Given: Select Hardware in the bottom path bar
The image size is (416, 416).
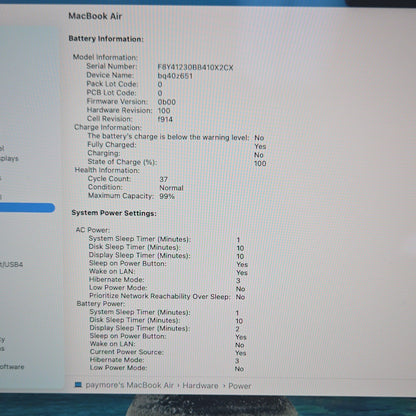Looking at the screenshot, I should click(x=200, y=386).
